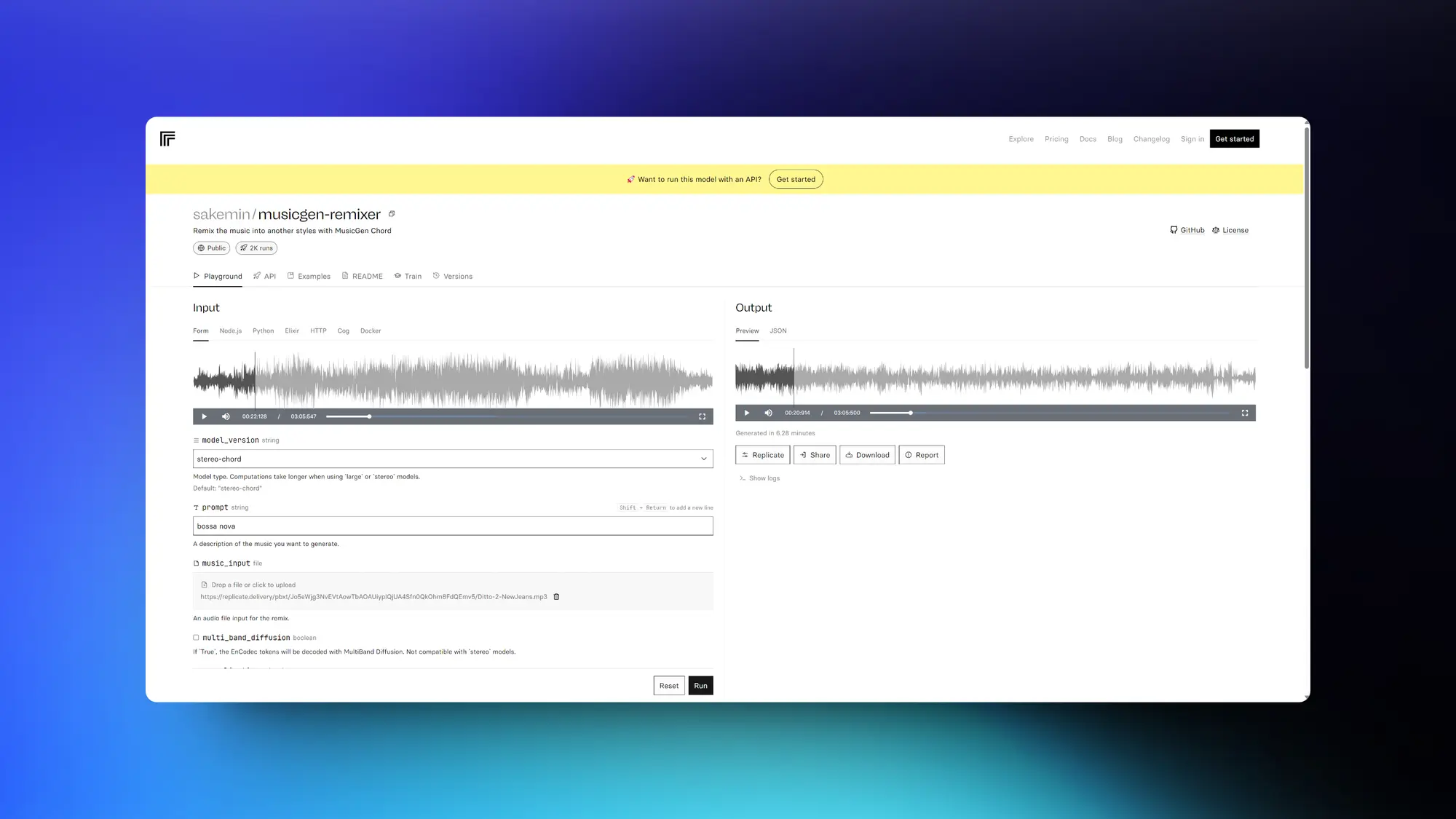
Task: Click the music_input file upload area
Action: tap(453, 590)
